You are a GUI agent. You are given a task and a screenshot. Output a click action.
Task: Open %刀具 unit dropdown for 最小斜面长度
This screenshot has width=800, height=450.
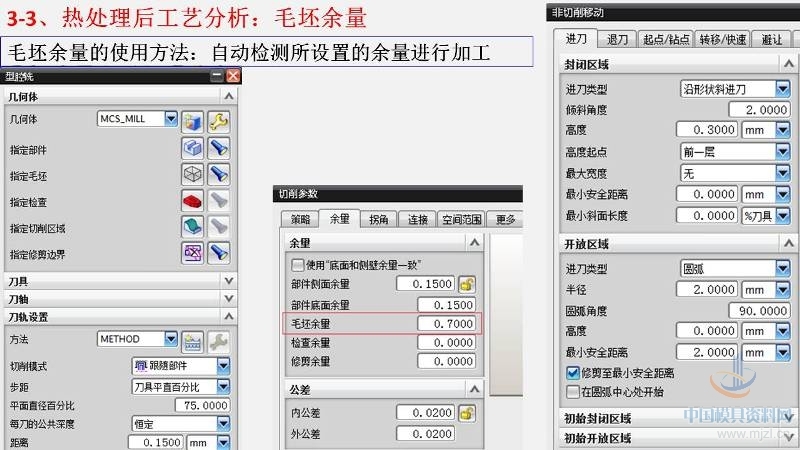(783, 215)
